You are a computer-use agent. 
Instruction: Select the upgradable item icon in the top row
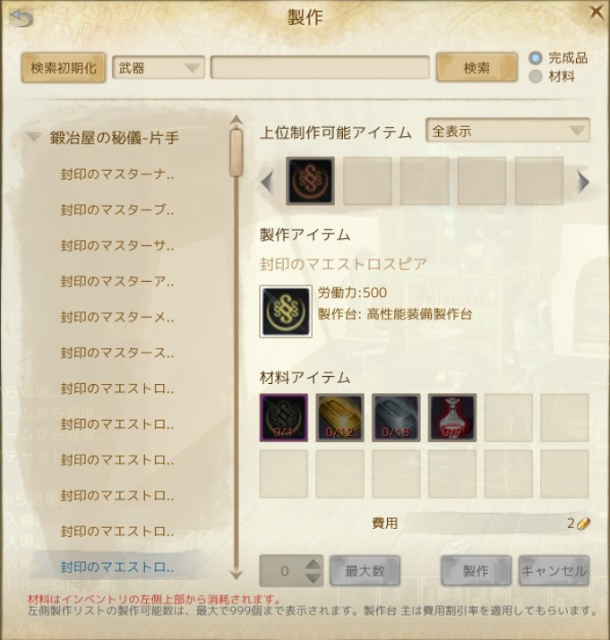tap(310, 181)
